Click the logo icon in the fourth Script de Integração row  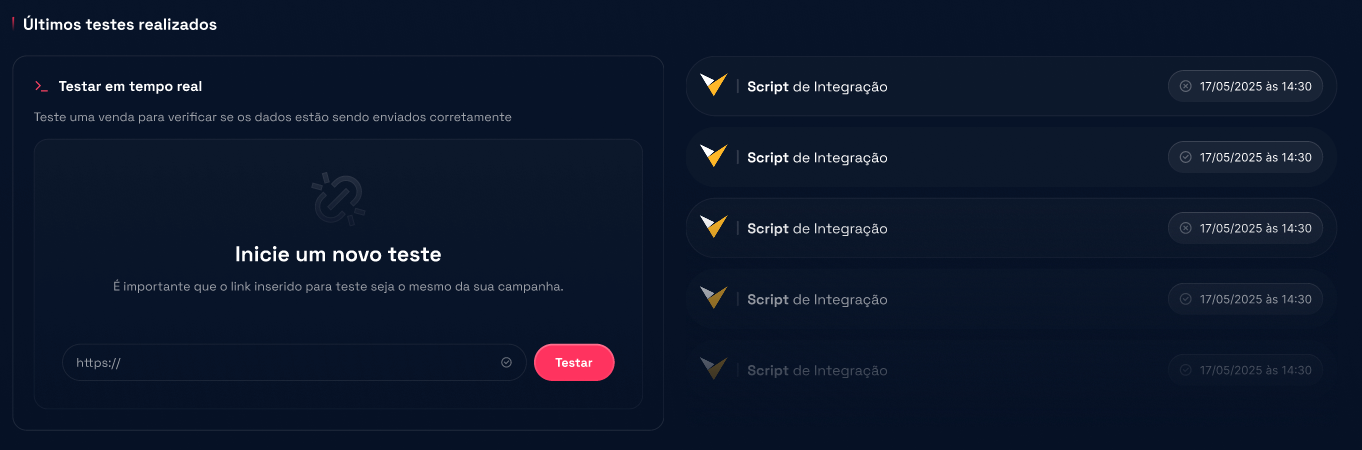[x=713, y=298]
